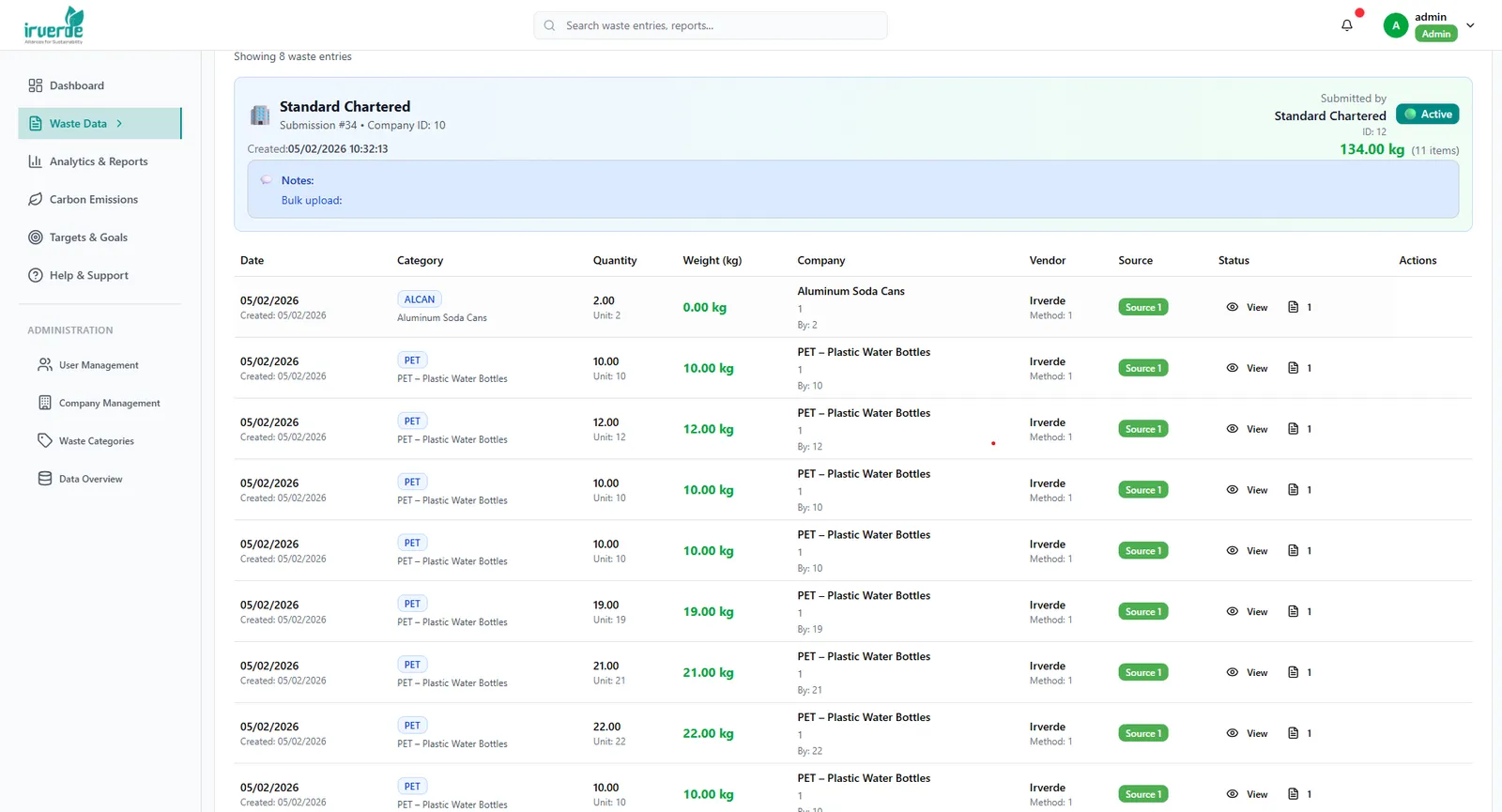
Task: Click Source 1 badge in the 19.00 kg row
Action: click(x=1143, y=611)
